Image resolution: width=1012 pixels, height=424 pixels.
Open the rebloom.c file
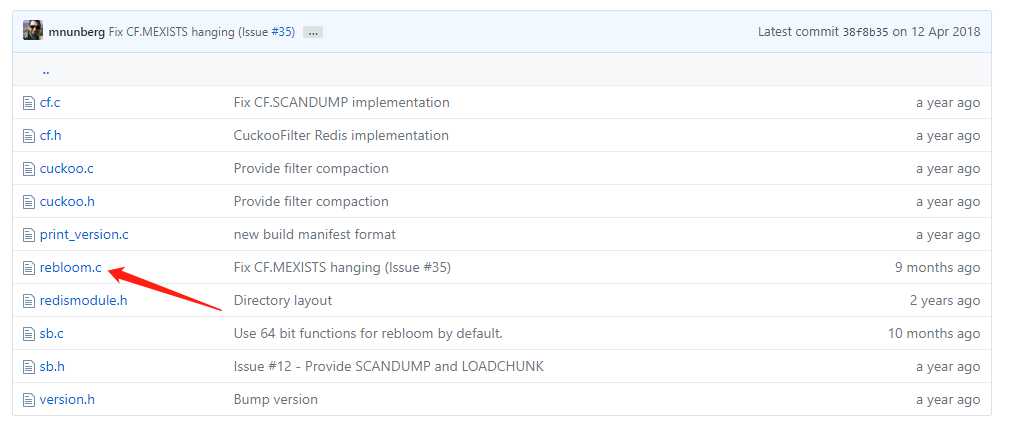[x=70, y=267]
